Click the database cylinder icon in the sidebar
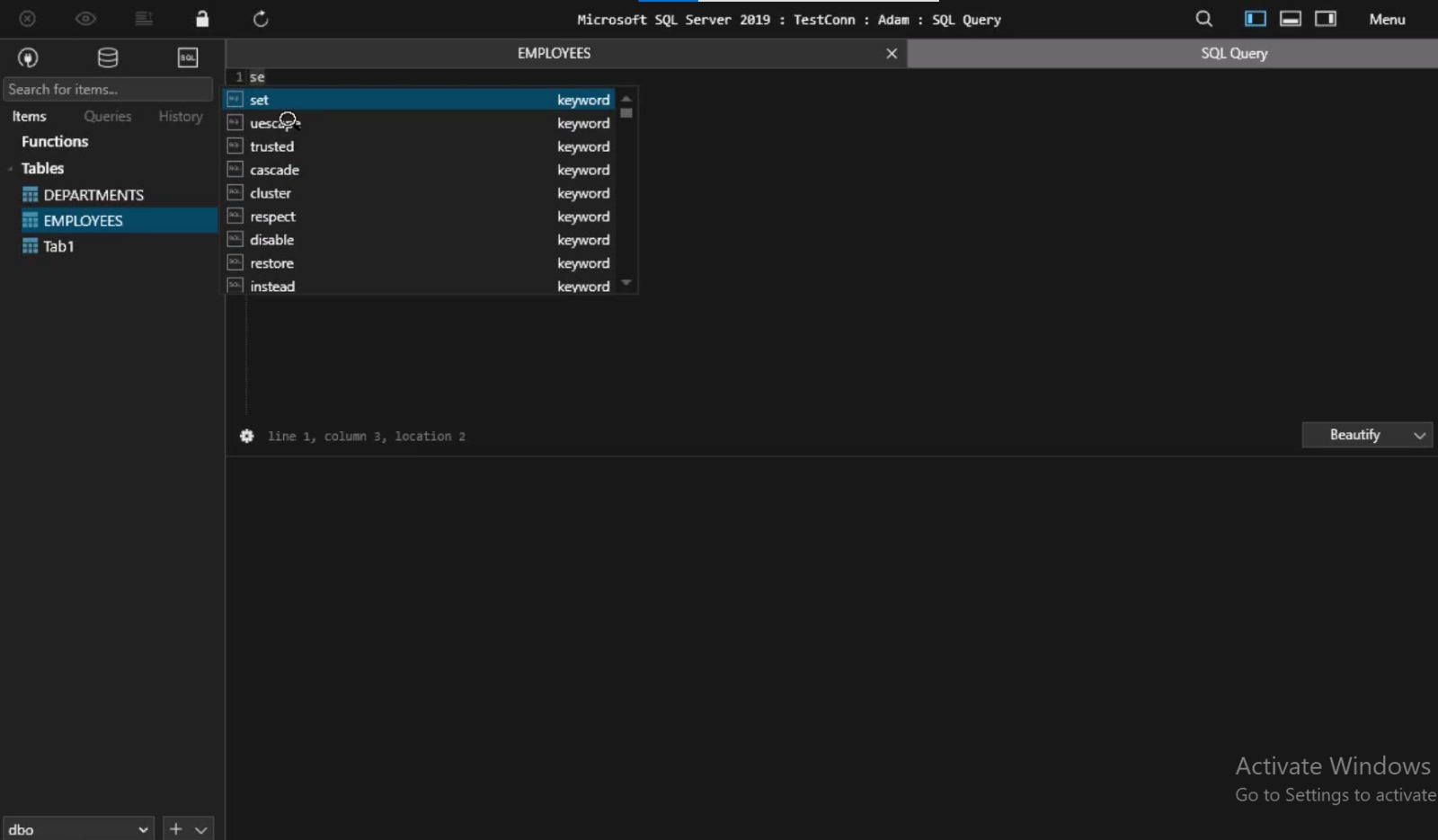This screenshot has width=1438, height=840. pyautogui.click(x=108, y=58)
